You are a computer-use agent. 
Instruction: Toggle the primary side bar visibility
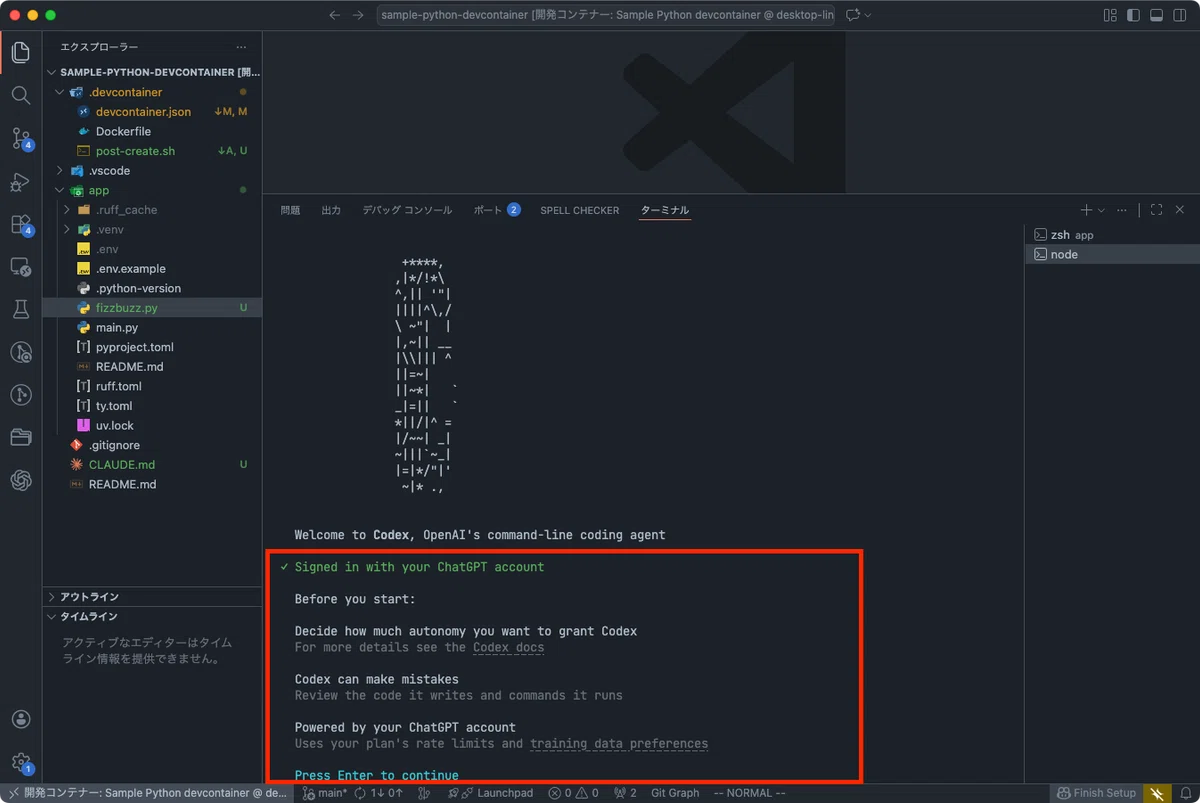pos(1133,15)
